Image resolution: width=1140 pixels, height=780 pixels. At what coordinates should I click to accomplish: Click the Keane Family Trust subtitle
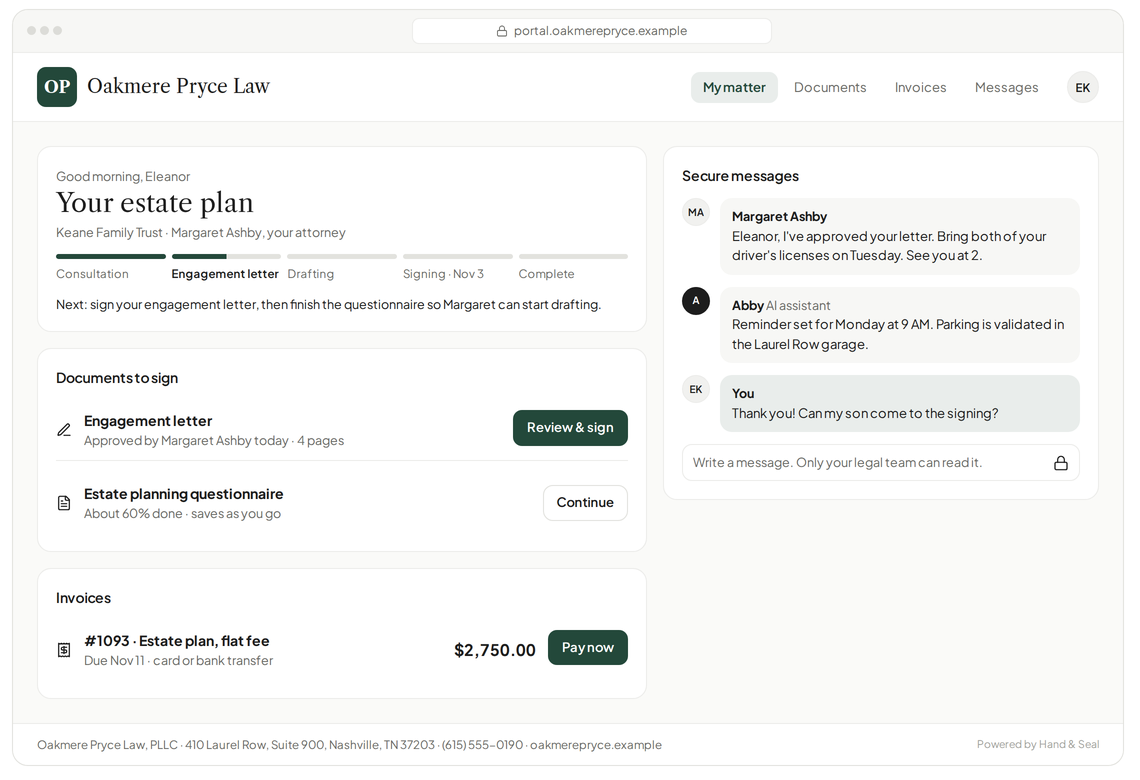coord(201,233)
